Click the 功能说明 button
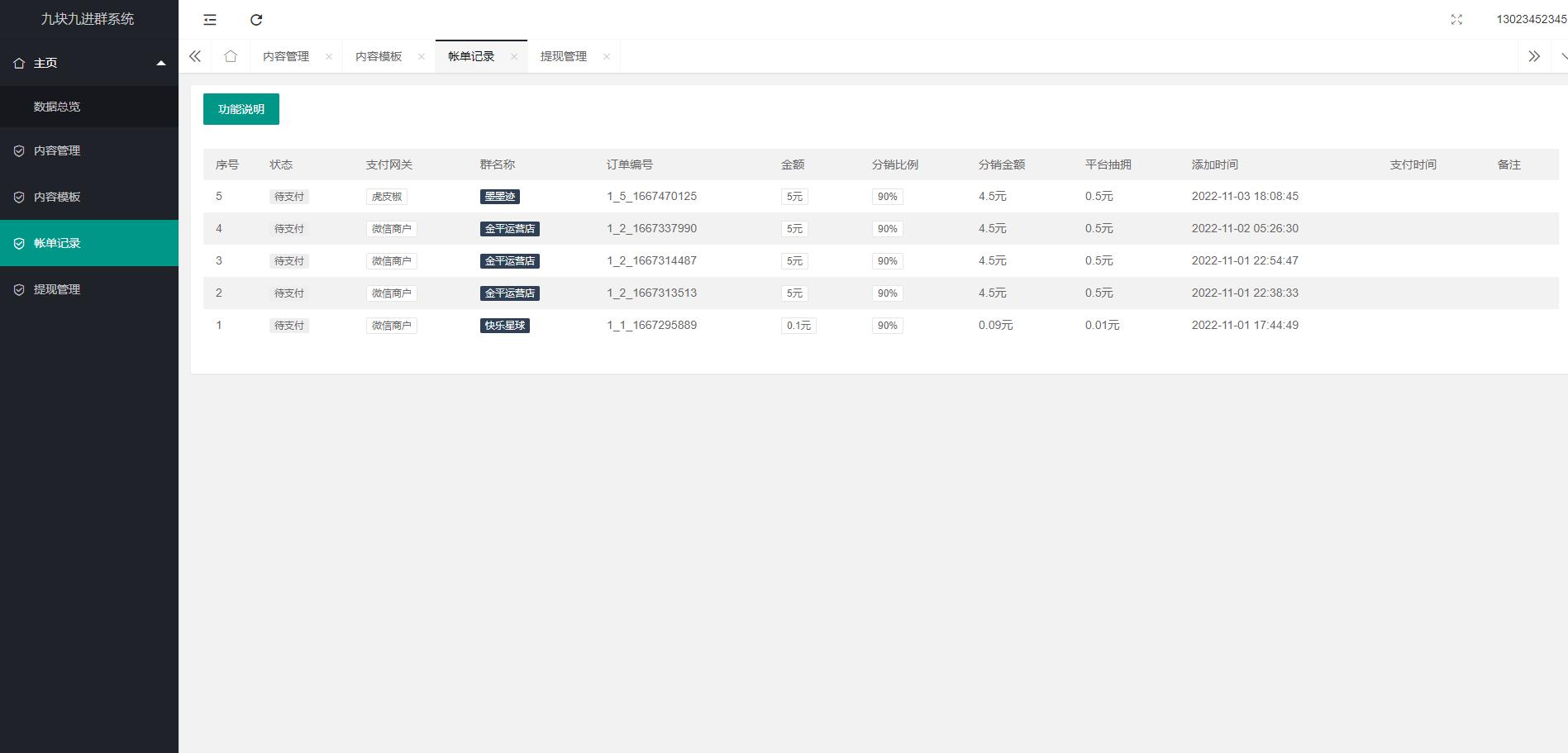The height and width of the screenshot is (753, 1568). tap(241, 109)
